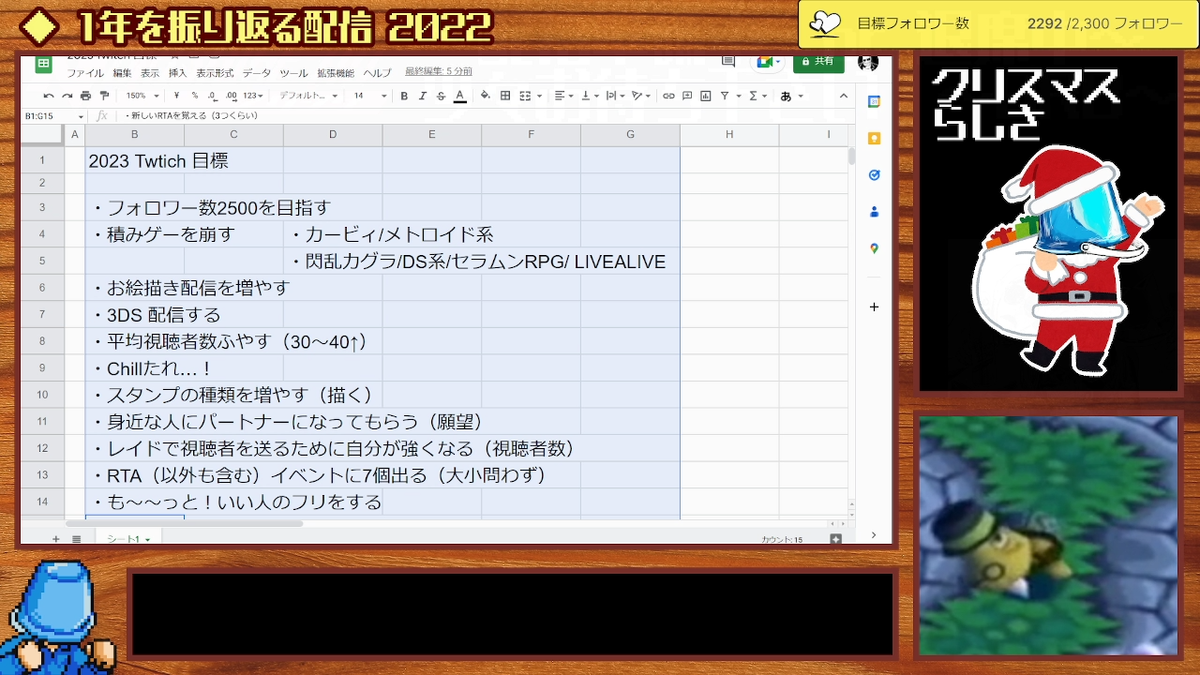Open the zoom 150% dropdown
The image size is (1200, 675).
(x=142, y=96)
